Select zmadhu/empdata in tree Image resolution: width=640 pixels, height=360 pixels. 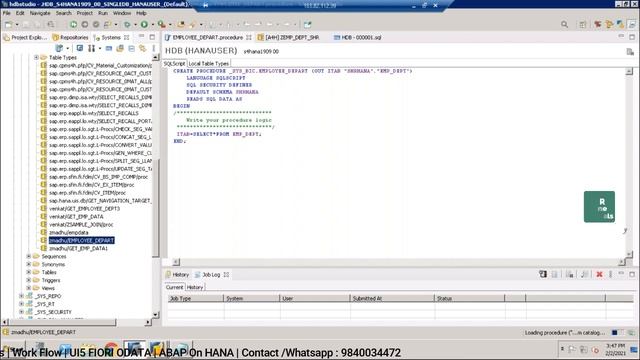[69, 233]
